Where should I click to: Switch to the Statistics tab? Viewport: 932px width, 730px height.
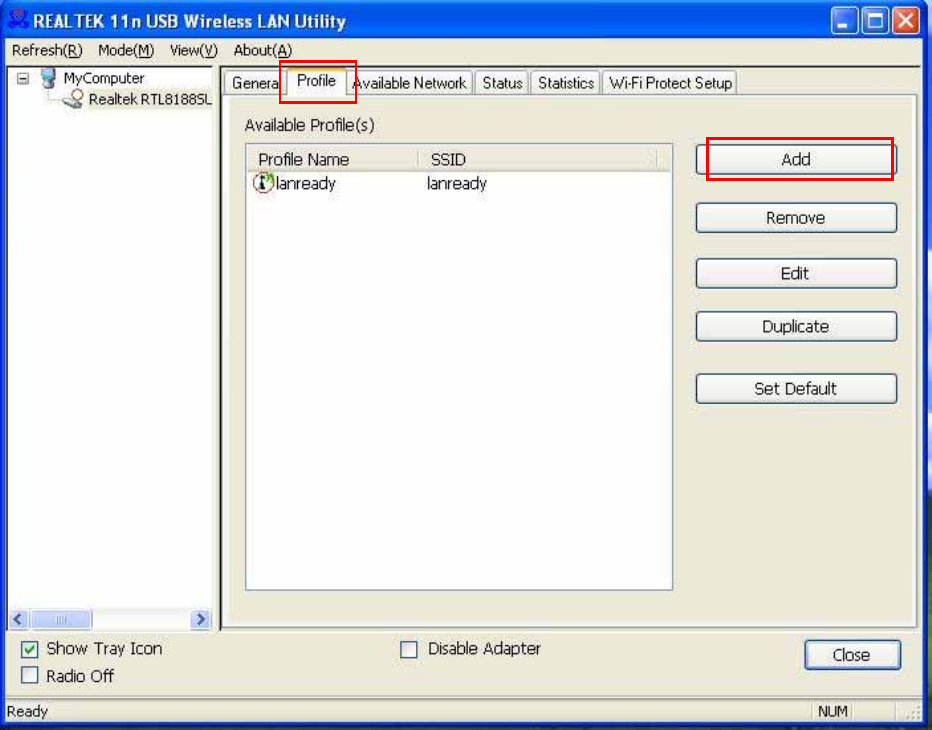coord(566,83)
